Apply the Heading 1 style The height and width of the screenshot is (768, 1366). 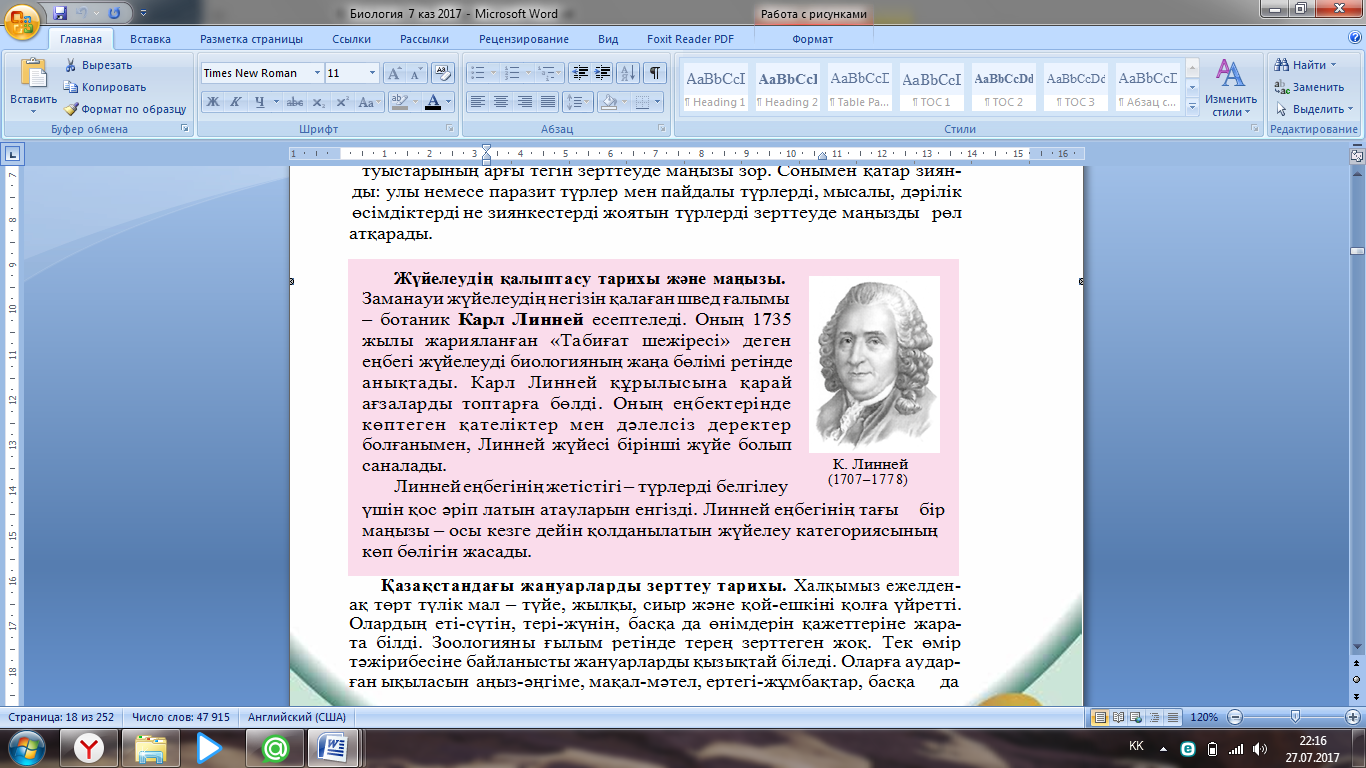(x=715, y=88)
